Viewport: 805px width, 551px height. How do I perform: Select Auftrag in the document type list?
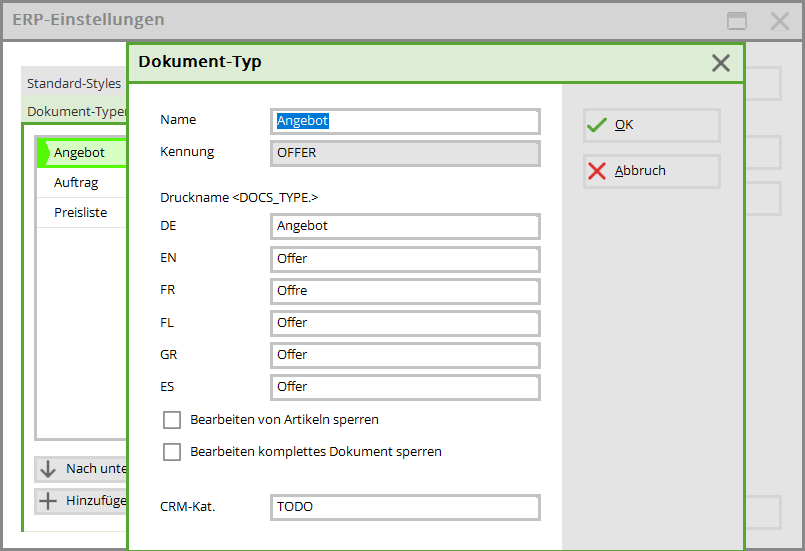pos(76,183)
